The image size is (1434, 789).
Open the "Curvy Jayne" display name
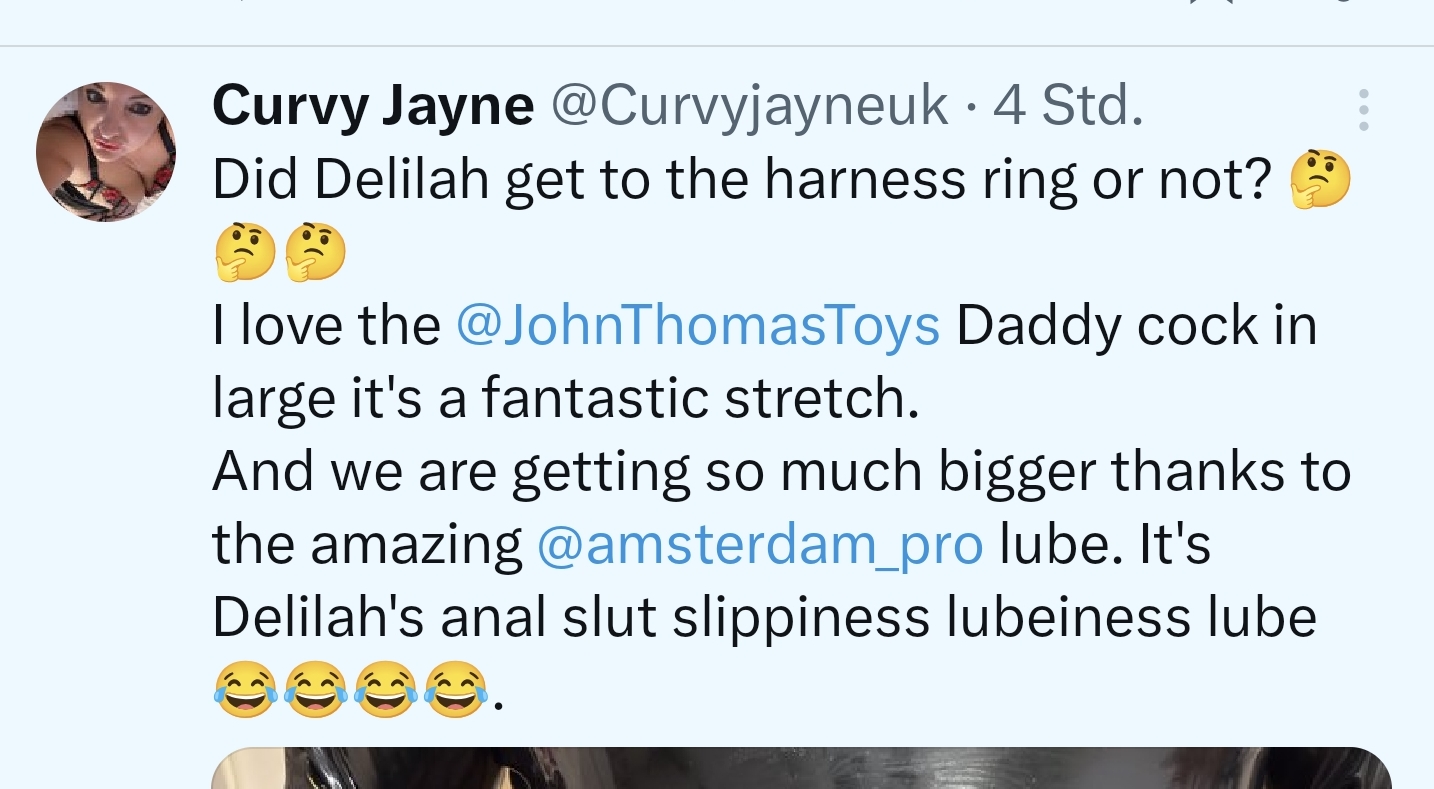coord(373,105)
